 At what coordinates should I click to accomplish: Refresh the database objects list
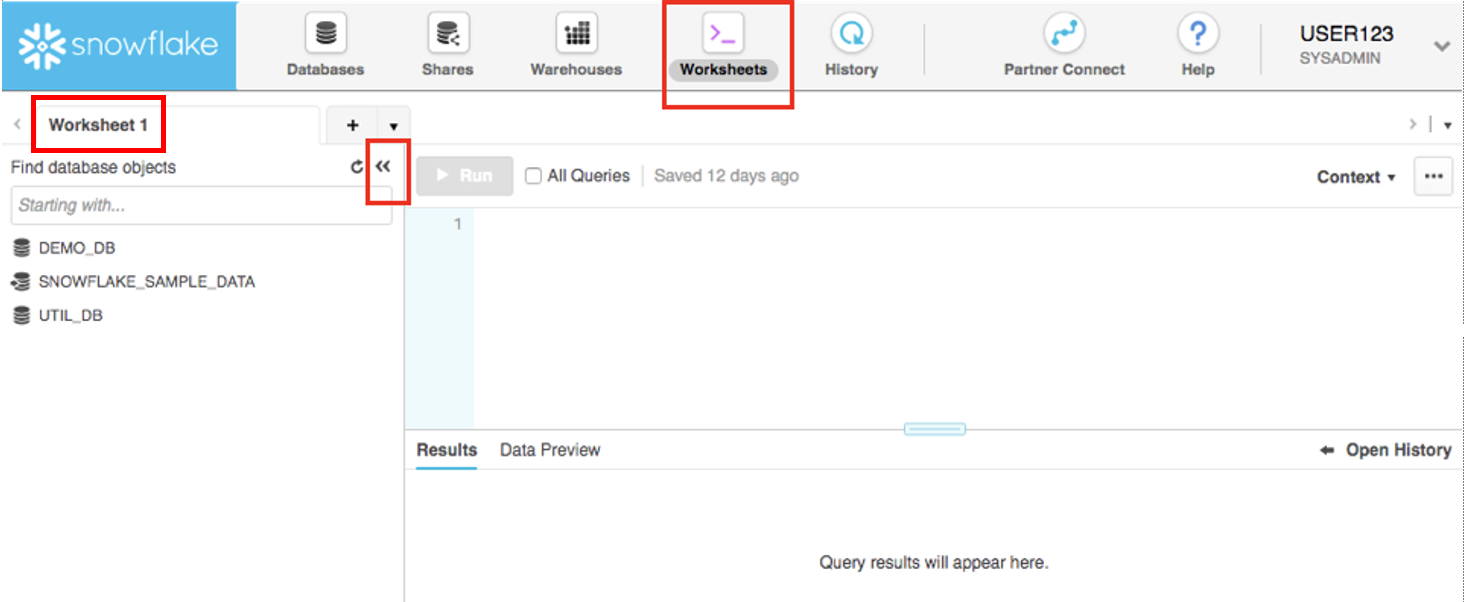click(x=357, y=167)
